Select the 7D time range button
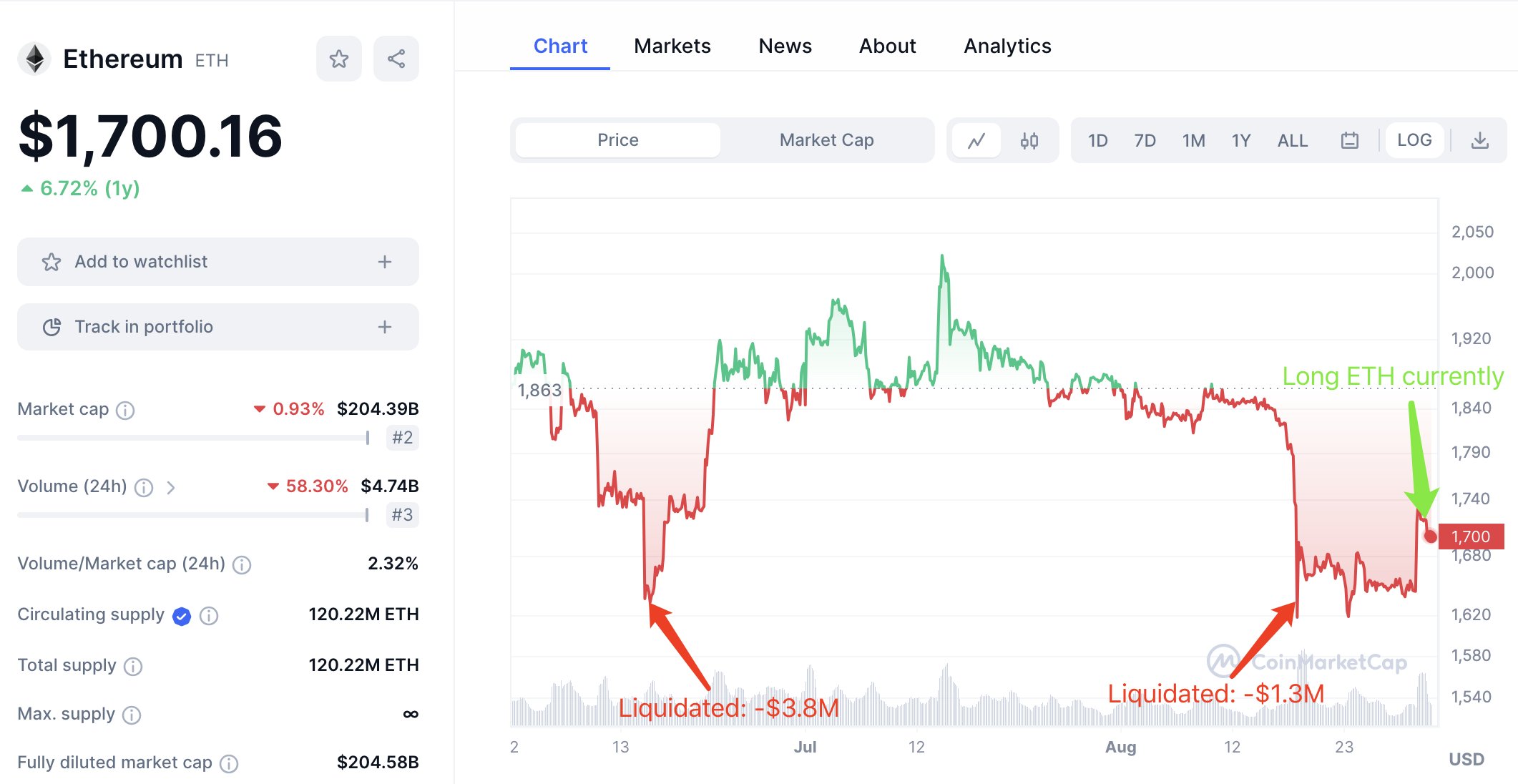This screenshot has width=1518, height=784. (x=1145, y=140)
